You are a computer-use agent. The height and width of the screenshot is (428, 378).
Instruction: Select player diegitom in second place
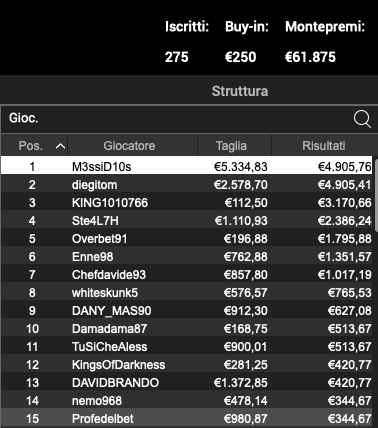tap(186, 184)
